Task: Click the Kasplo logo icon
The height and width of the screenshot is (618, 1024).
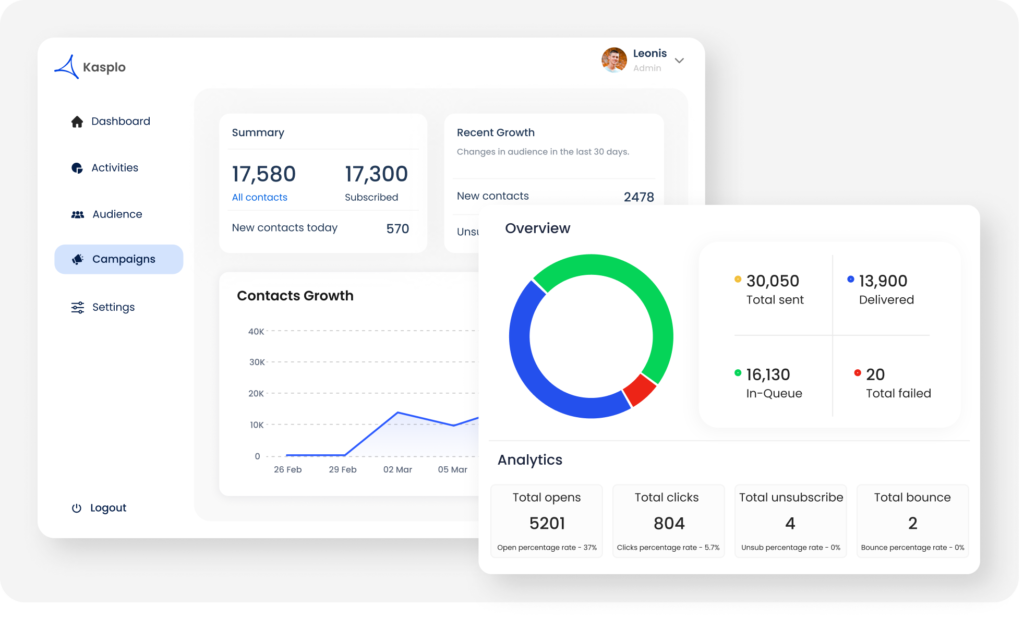Action: (66, 67)
